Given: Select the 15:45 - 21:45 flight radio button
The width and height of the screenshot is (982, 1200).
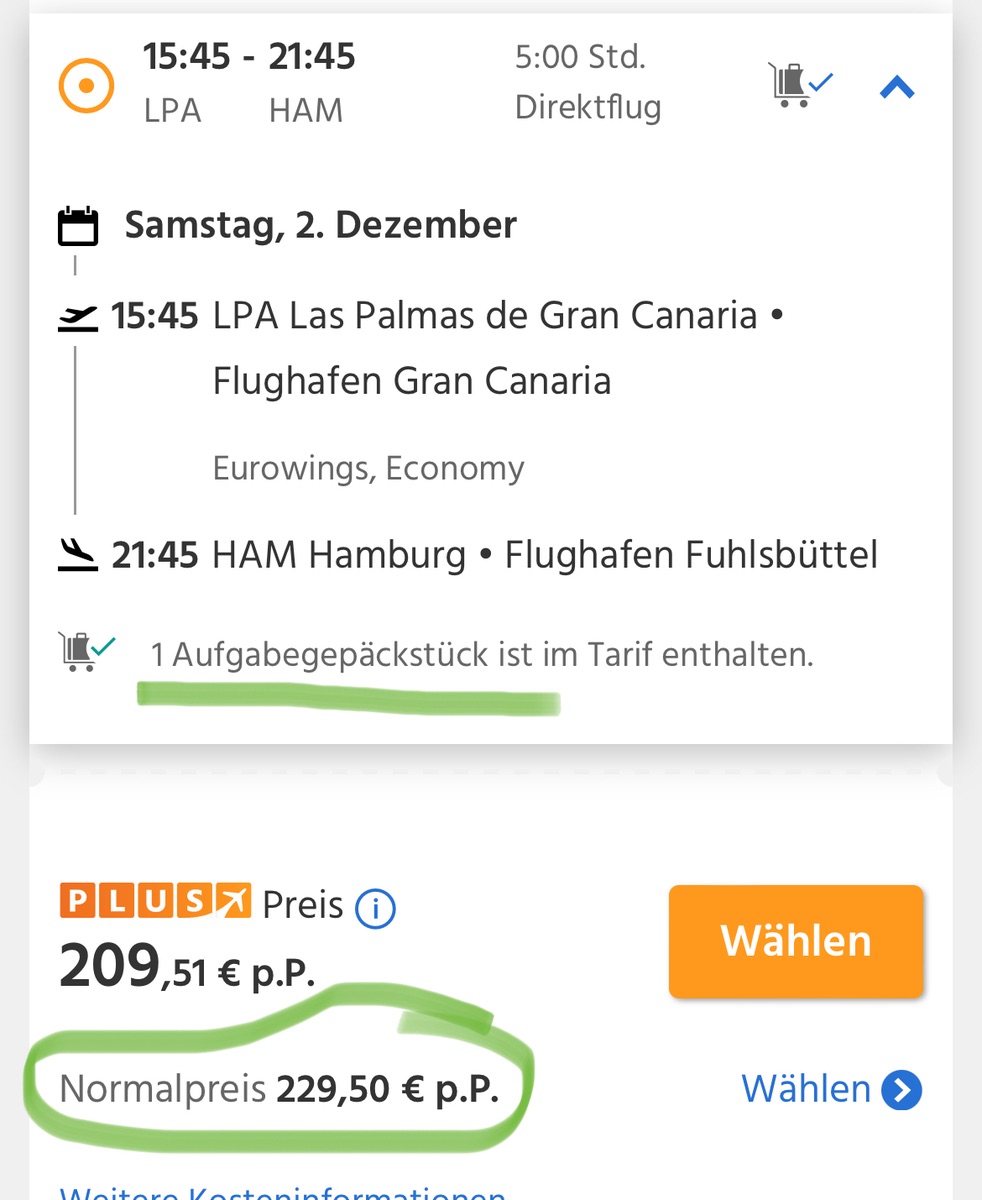Looking at the screenshot, I should click(86, 86).
